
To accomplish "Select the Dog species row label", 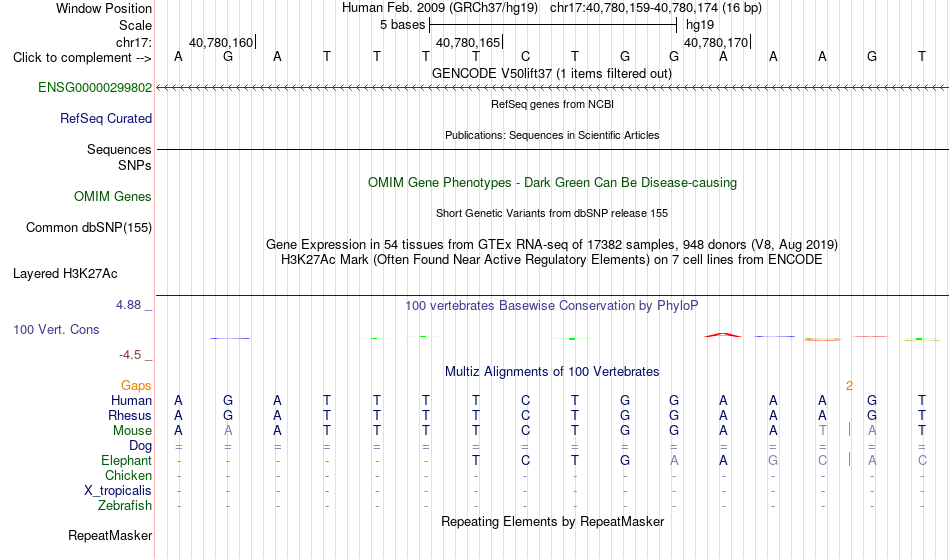I will pos(140,446).
